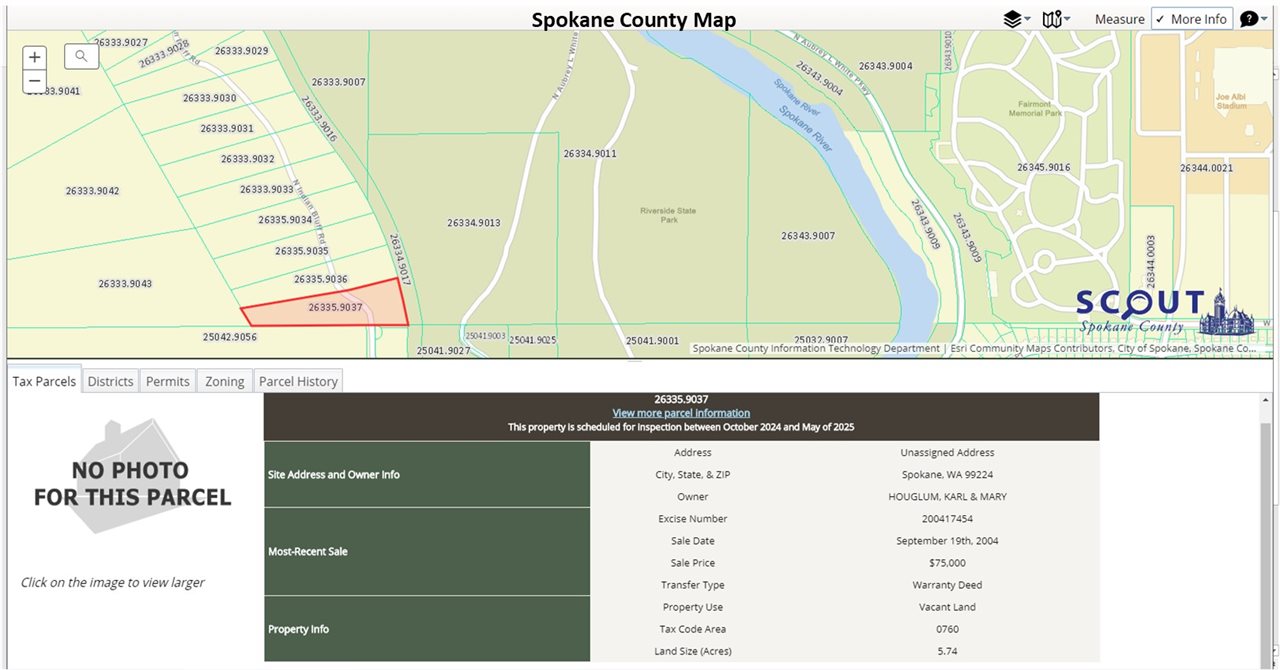Zoom out on the map
This screenshot has height=670, width=1280.
pos(35,81)
